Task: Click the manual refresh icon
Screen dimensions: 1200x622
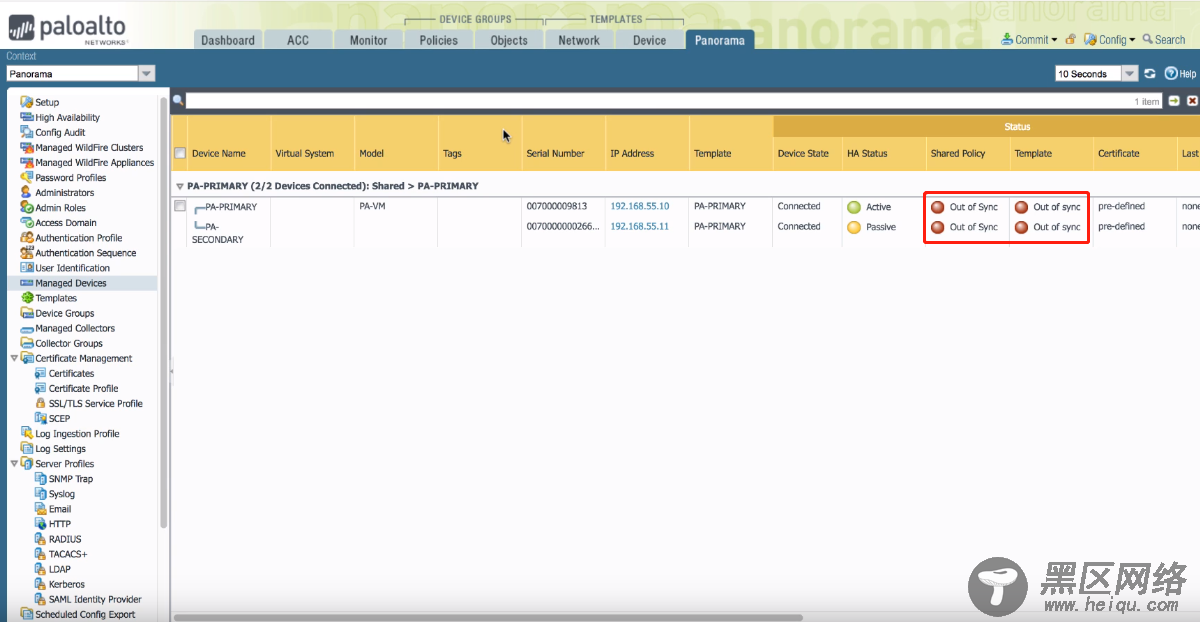Action: pyautogui.click(x=1150, y=74)
